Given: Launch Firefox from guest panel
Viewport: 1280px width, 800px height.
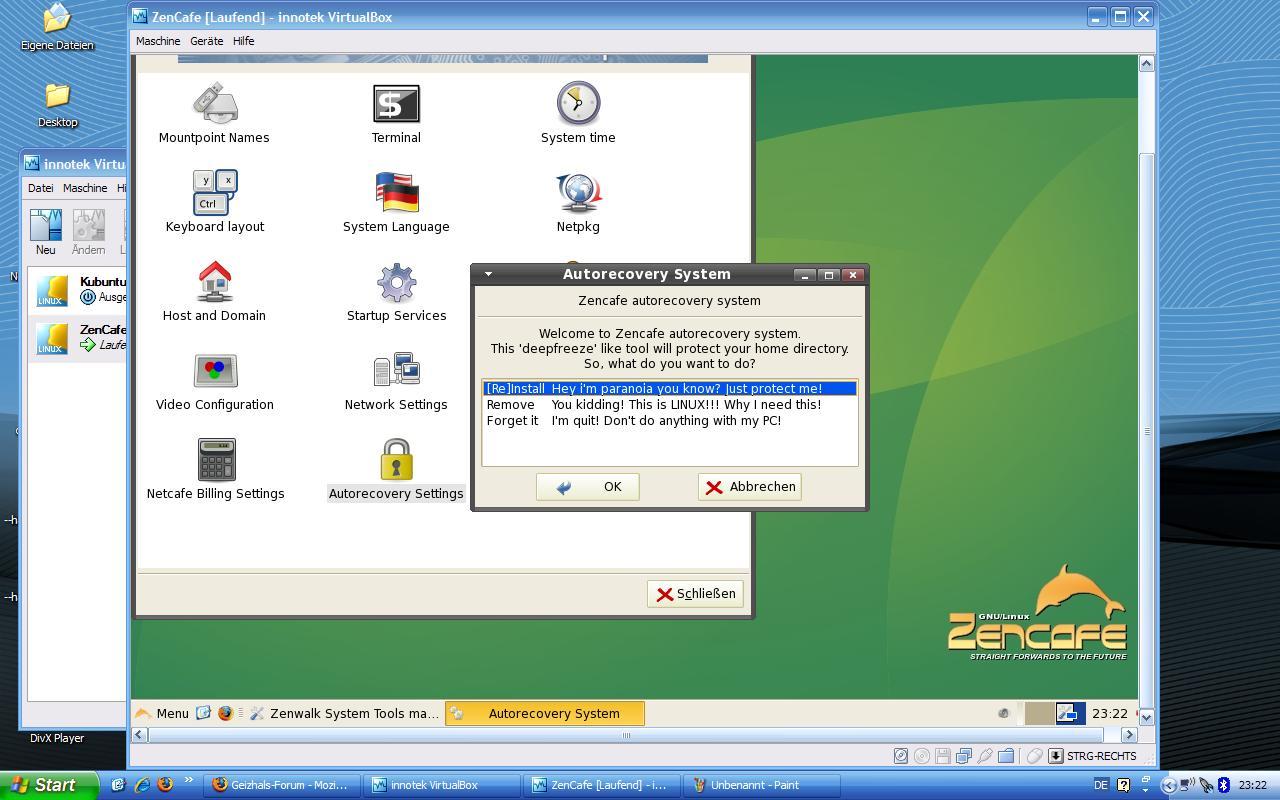Looking at the screenshot, I should [225, 713].
